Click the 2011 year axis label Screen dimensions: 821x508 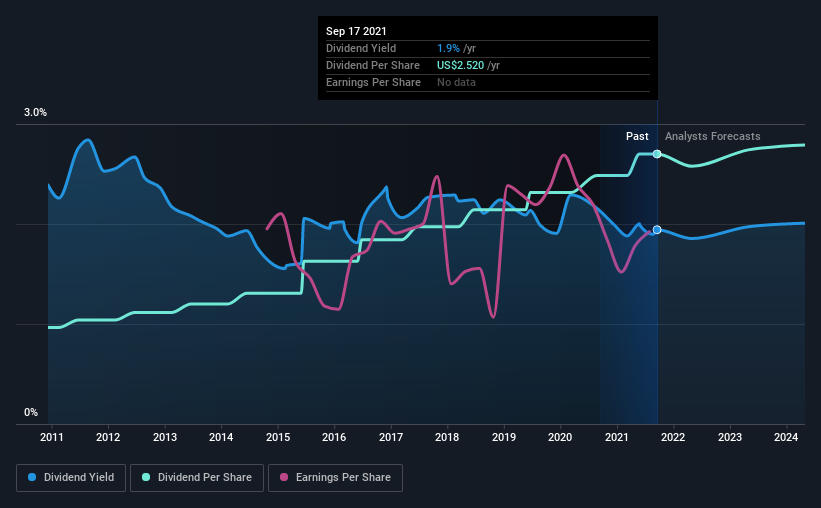[52, 437]
